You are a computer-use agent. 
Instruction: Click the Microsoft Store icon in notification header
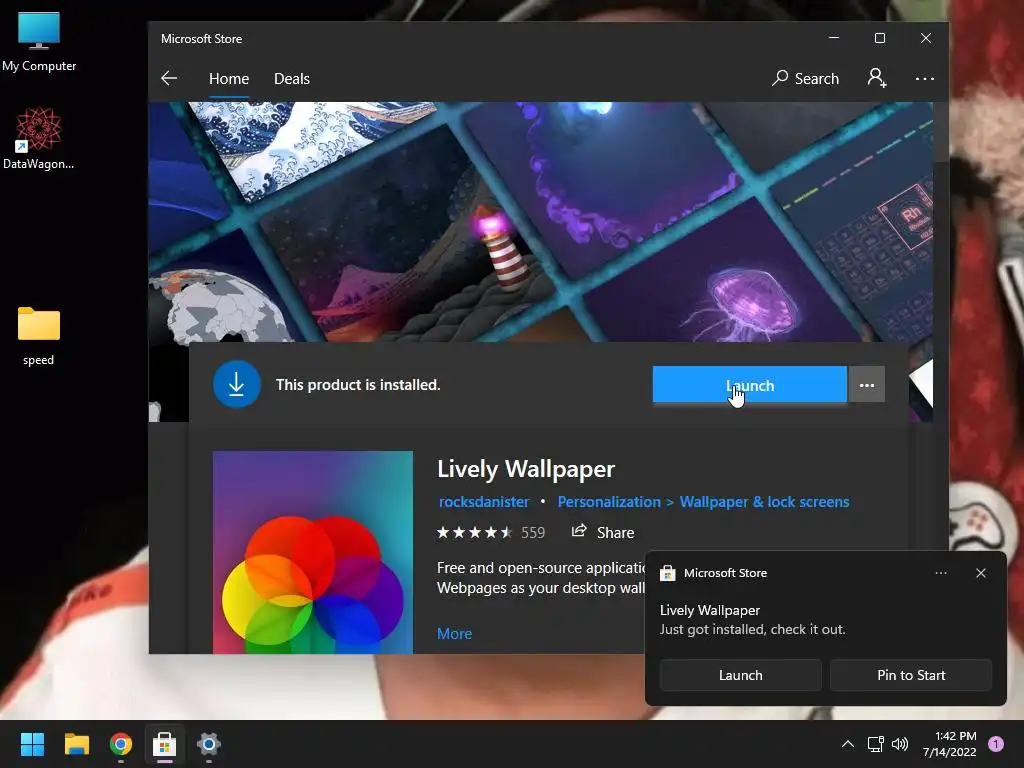tap(667, 573)
